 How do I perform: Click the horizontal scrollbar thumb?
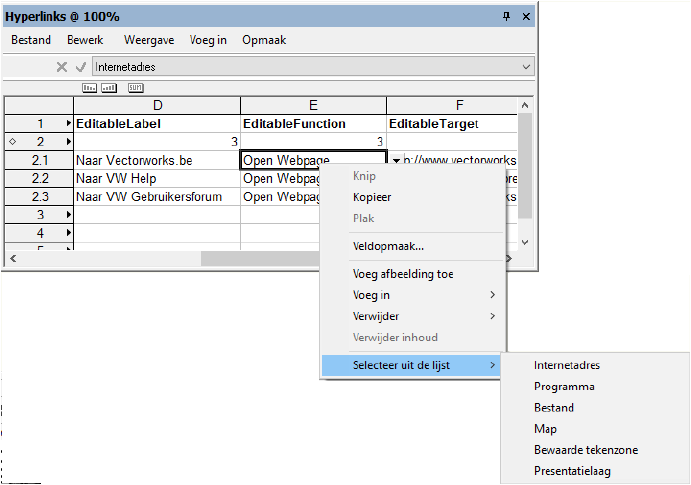coord(260,259)
